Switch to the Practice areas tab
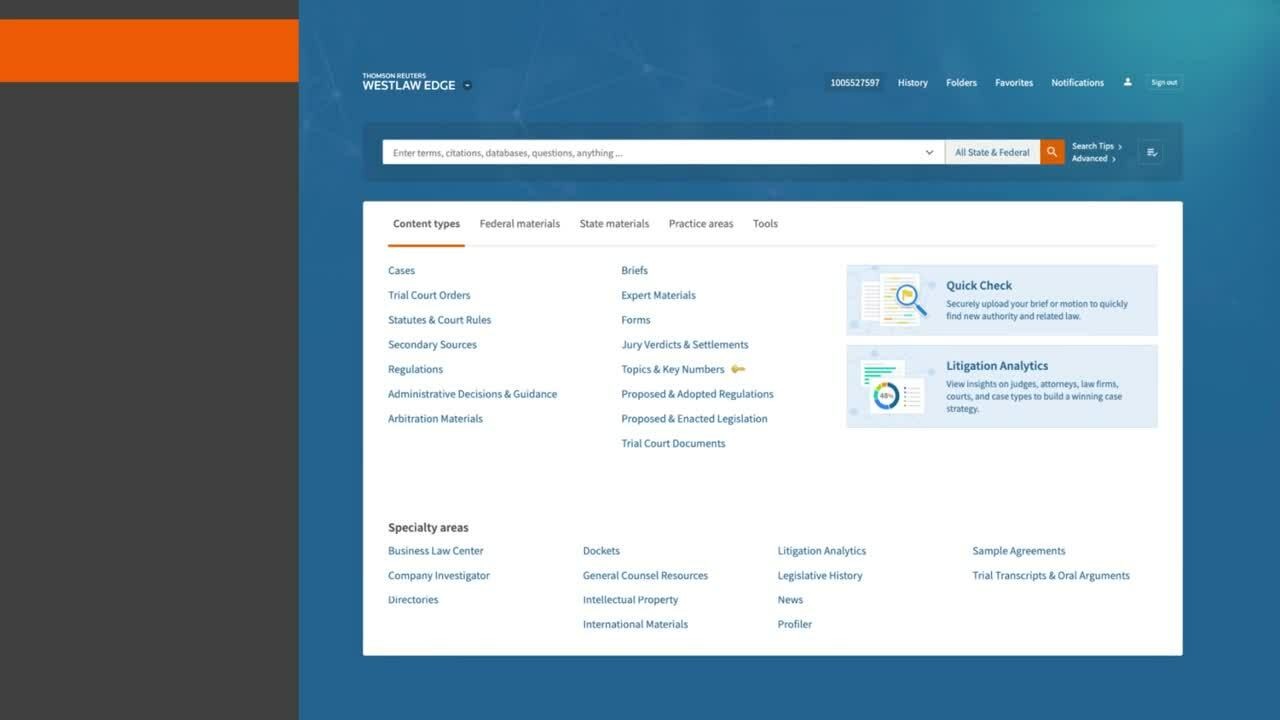1280x720 pixels. (x=700, y=224)
